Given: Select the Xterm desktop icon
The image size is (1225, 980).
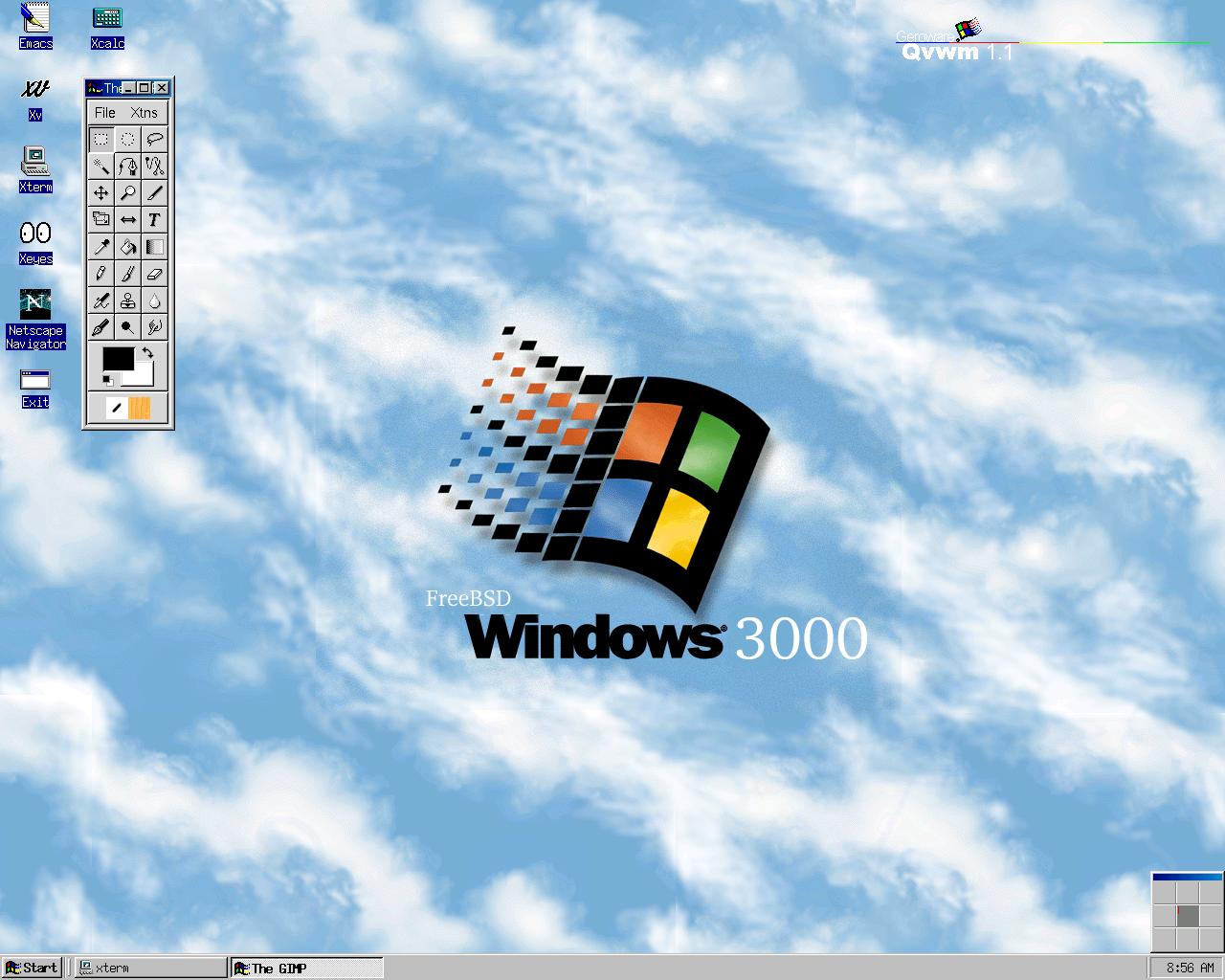Looking at the screenshot, I should 35,169.
